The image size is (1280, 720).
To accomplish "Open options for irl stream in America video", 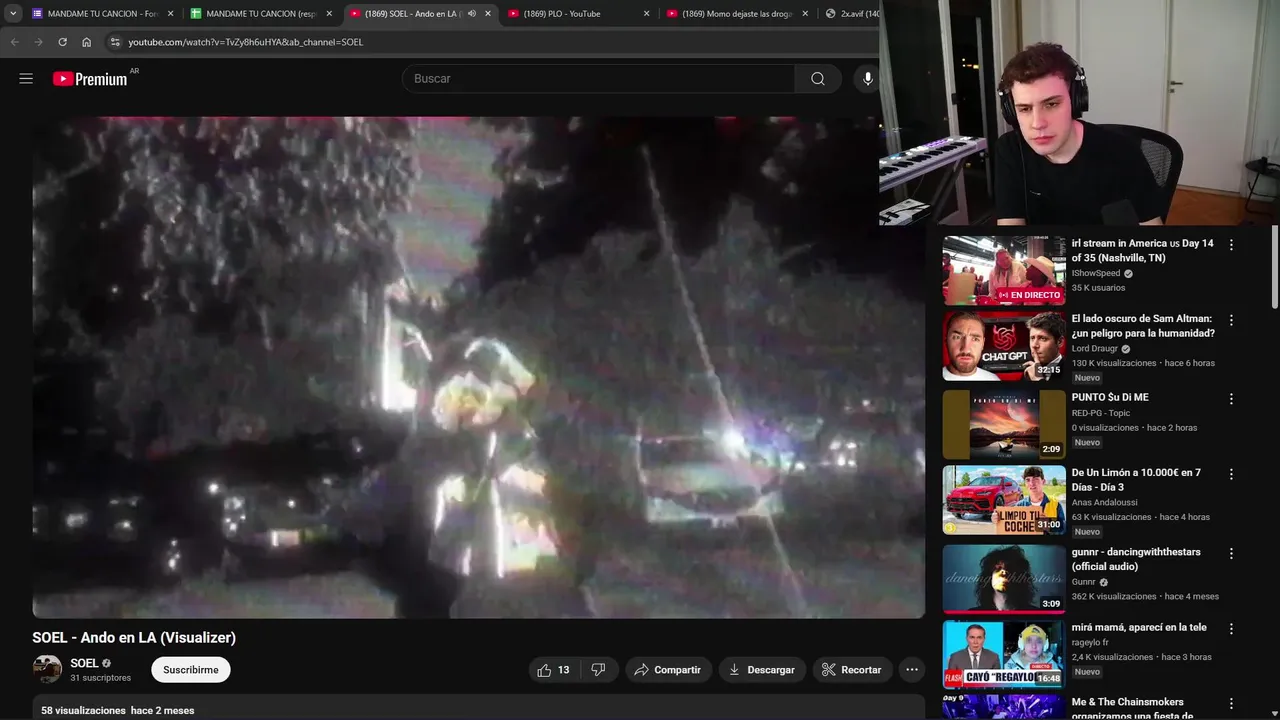I will click(x=1231, y=244).
